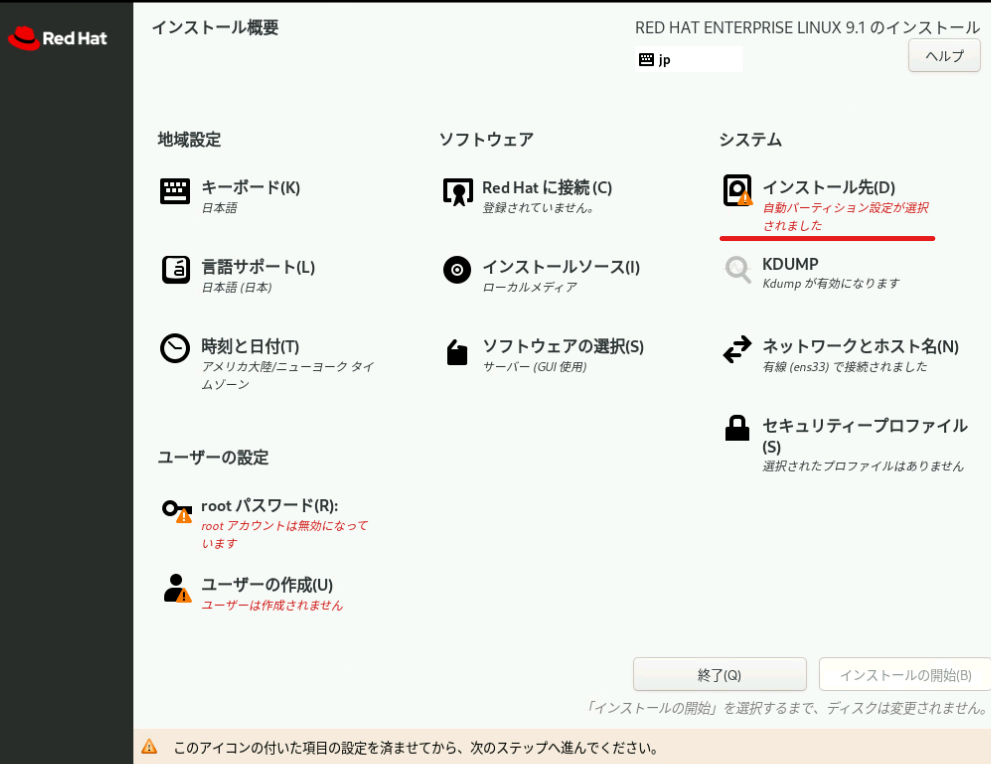Open the keyboard settings icon
The height and width of the screenshot is (764, 991).
pyautogui.click(x=175, y=191)
